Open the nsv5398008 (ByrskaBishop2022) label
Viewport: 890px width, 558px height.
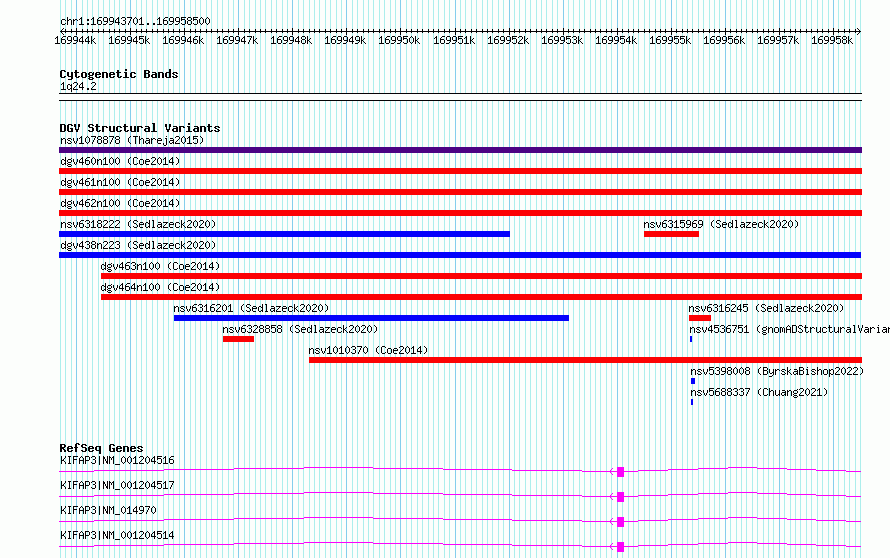click(x=777, y=371)
